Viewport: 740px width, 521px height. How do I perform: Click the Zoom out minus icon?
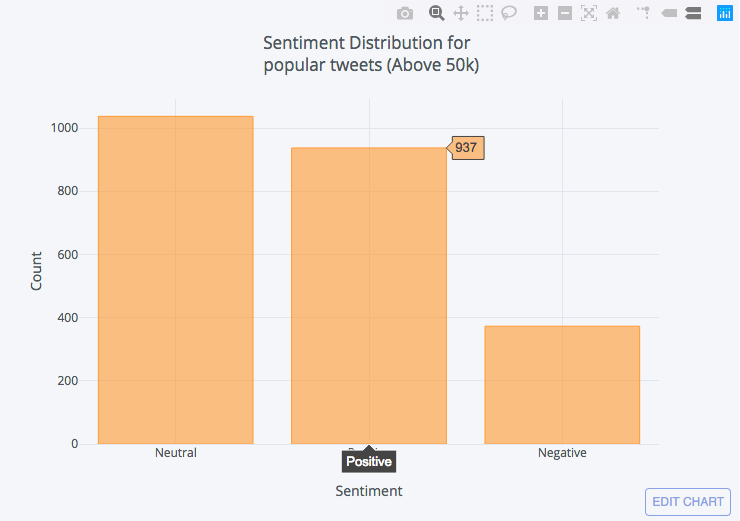(565, 13)
